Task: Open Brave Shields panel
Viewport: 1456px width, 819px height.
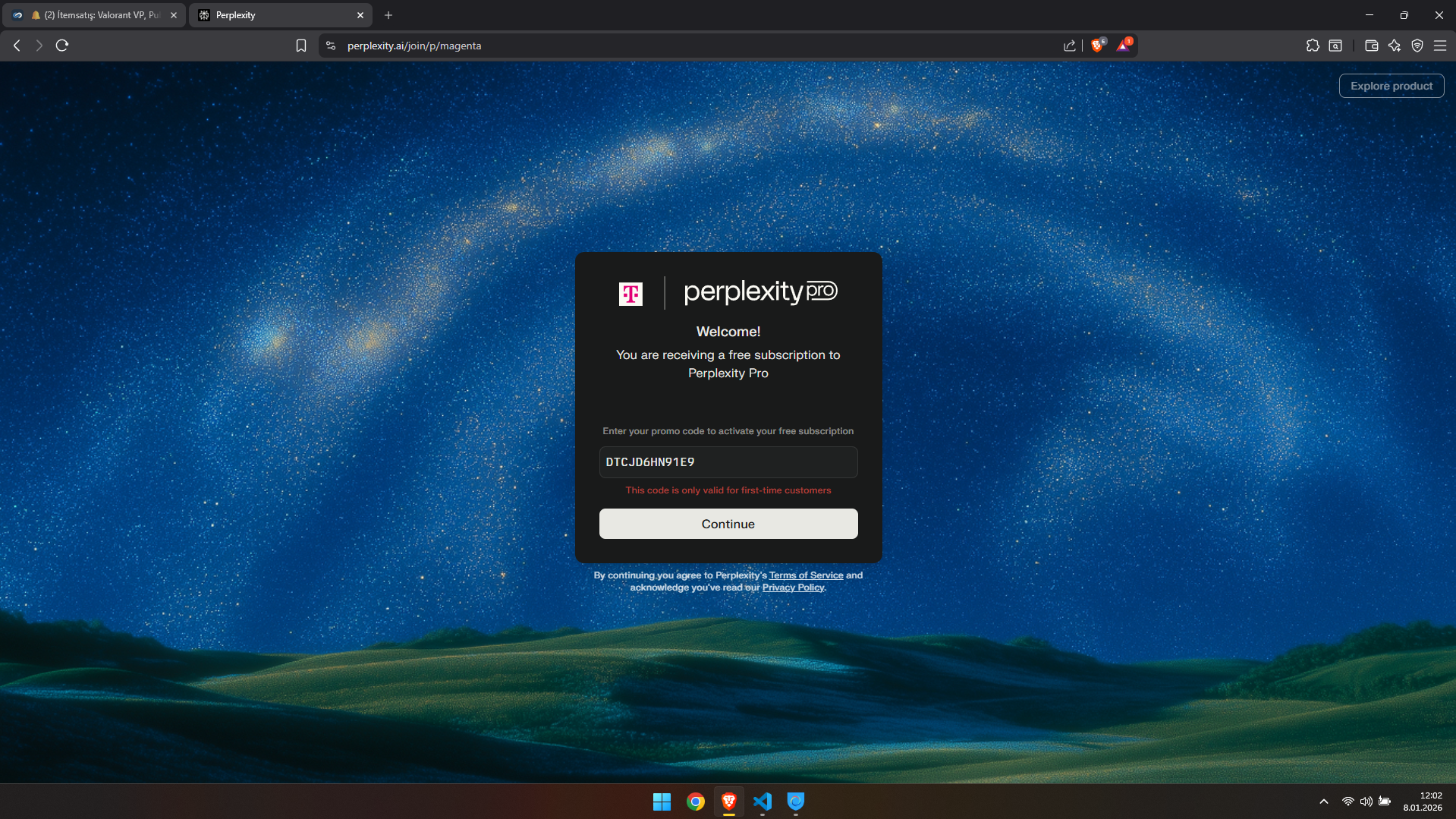Action: [x=1098, y=46]
